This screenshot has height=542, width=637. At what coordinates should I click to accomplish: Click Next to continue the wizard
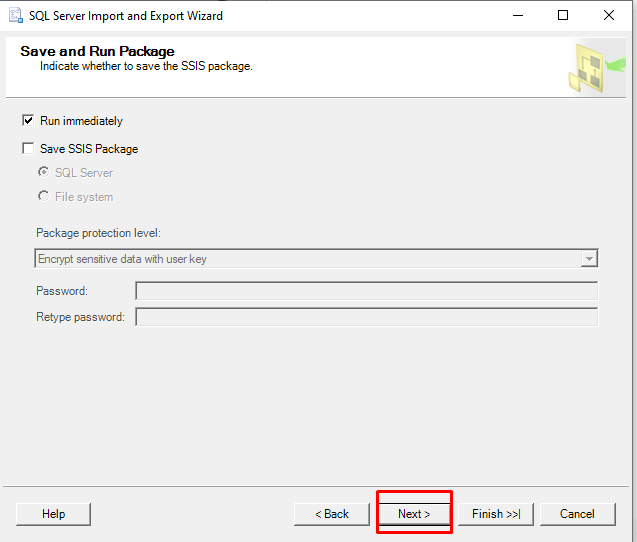point(414,514)
